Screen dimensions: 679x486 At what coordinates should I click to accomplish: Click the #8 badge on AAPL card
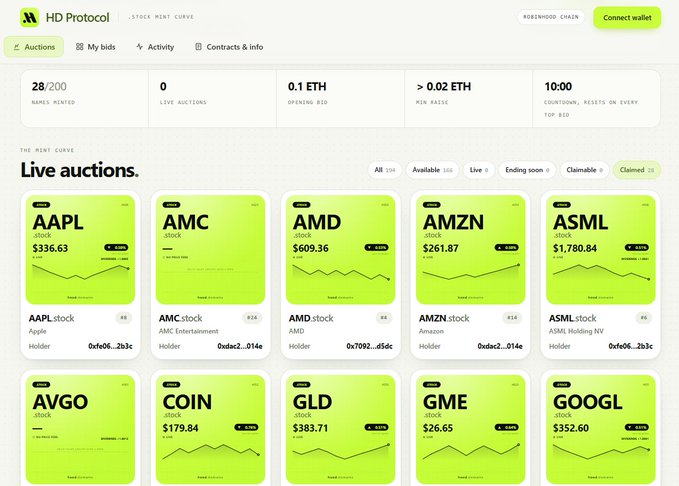(x=124, y=318)
